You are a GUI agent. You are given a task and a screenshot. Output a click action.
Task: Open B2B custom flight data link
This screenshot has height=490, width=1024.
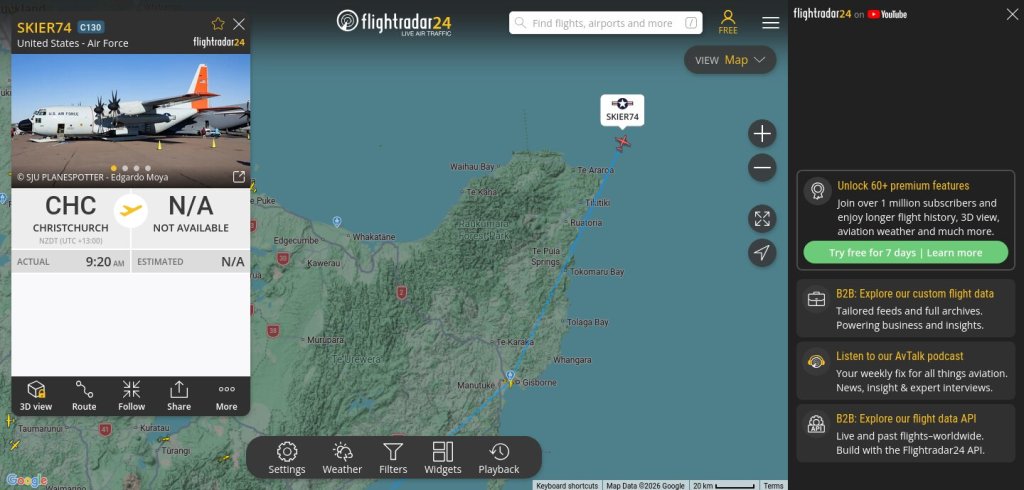(915, 294)
